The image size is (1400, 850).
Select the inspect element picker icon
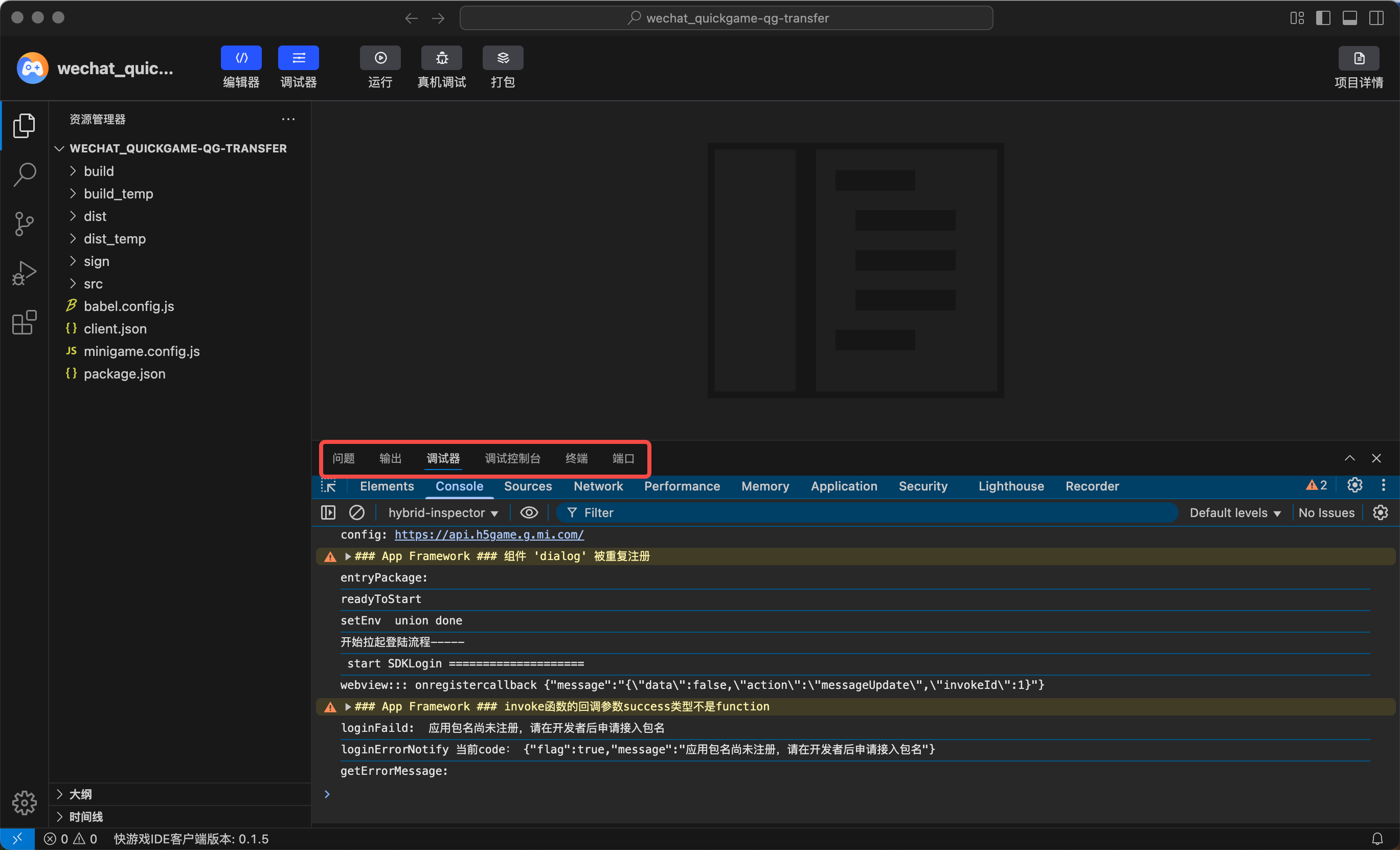(x=328, y=486)
